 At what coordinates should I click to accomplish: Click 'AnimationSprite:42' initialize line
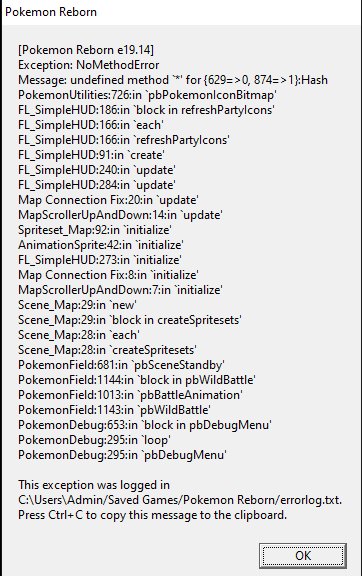click(x=101, y=245)
